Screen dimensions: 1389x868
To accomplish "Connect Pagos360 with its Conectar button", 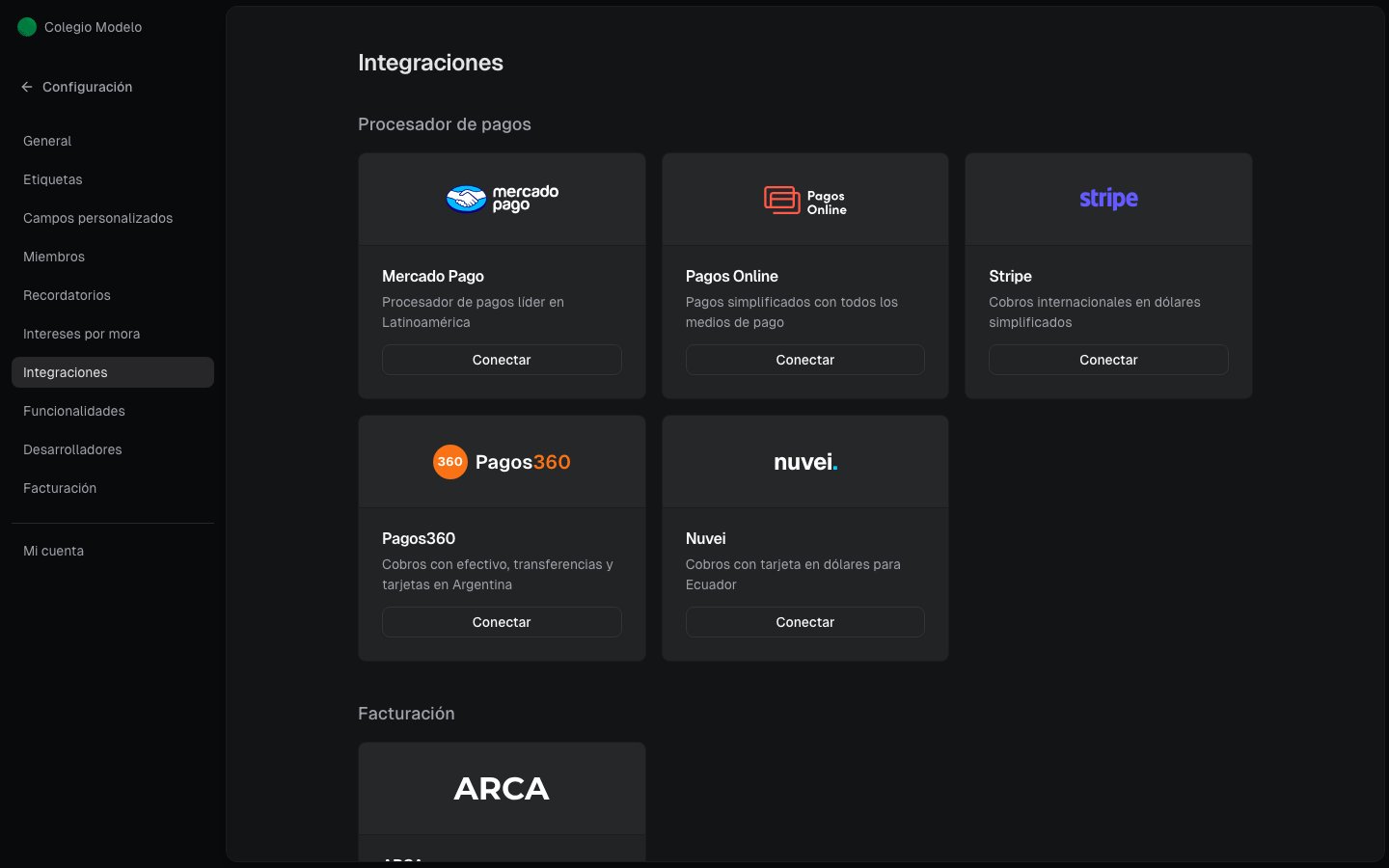I will pyautogui.click(x=502, y=622).
